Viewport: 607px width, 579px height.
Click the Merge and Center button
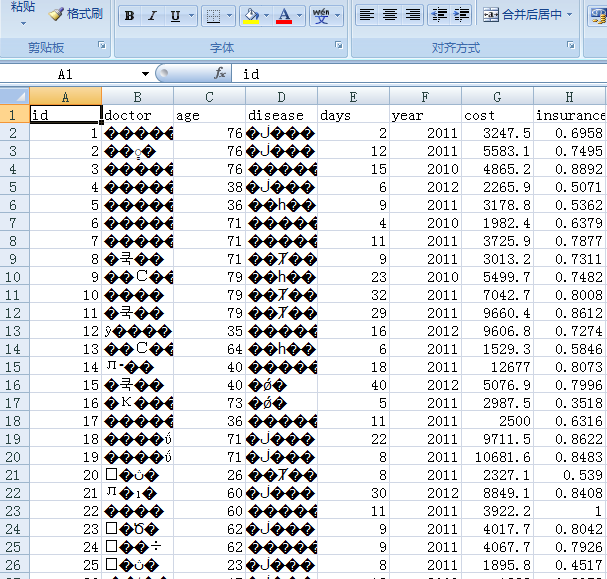pos(527,15)
